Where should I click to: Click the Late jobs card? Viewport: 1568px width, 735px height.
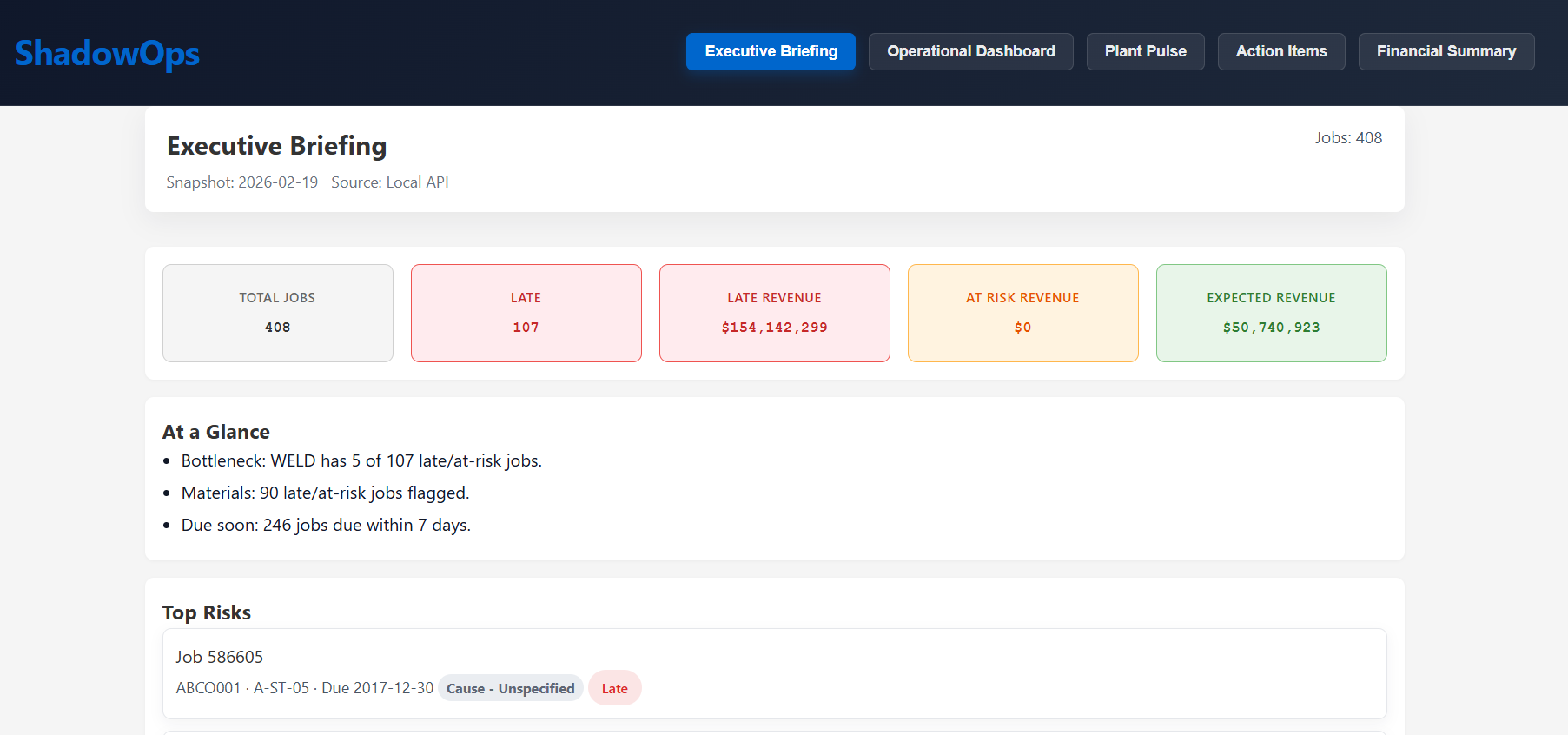pyautogui.click(x=526, y=313)
